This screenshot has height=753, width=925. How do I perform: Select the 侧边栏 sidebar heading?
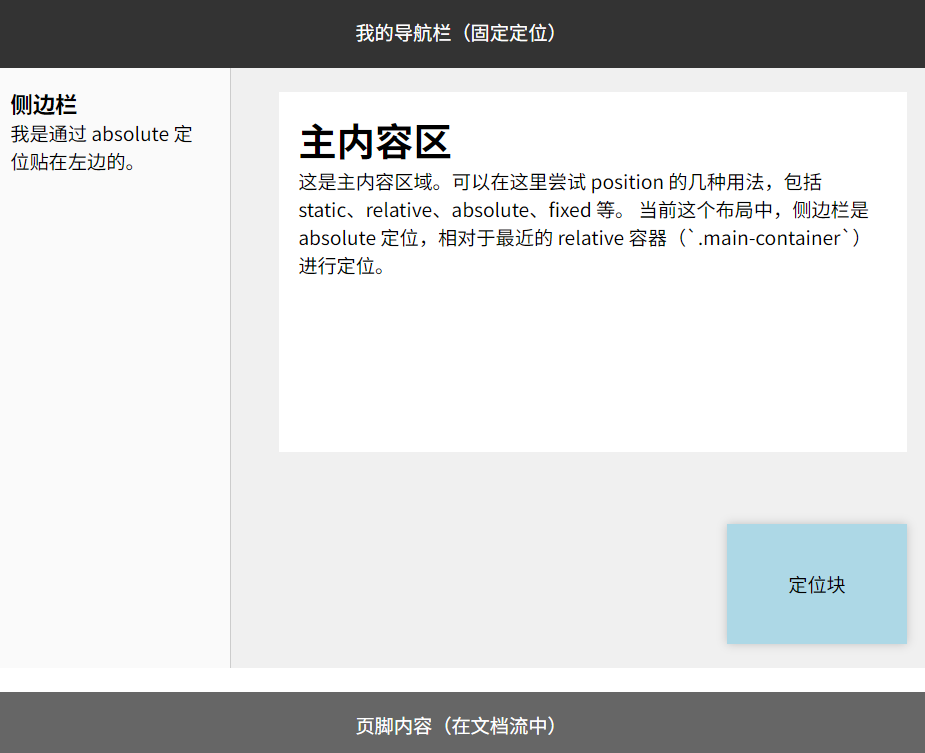[x=43, y=105]
